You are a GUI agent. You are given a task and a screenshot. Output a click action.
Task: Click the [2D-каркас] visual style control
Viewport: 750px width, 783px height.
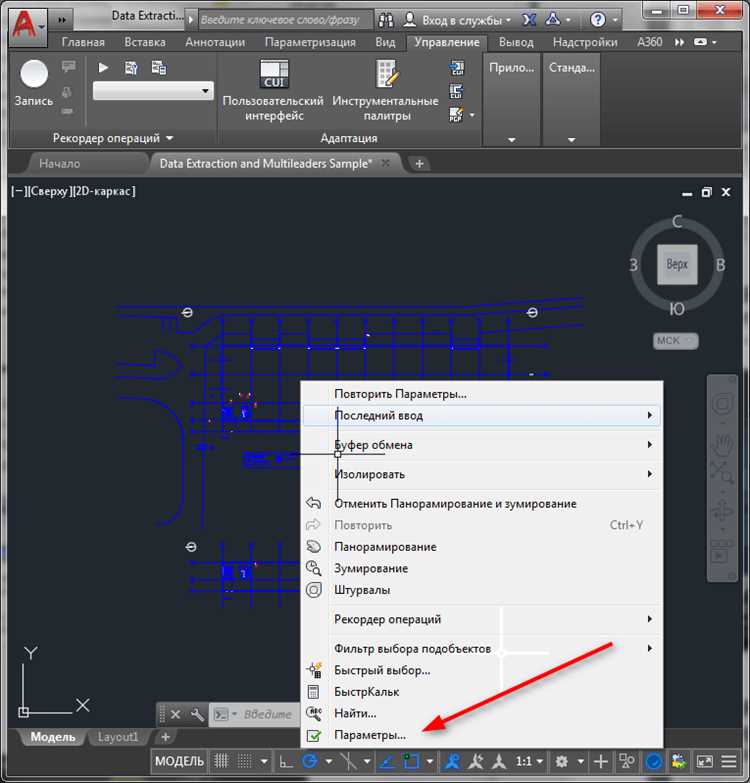(104, 191)
